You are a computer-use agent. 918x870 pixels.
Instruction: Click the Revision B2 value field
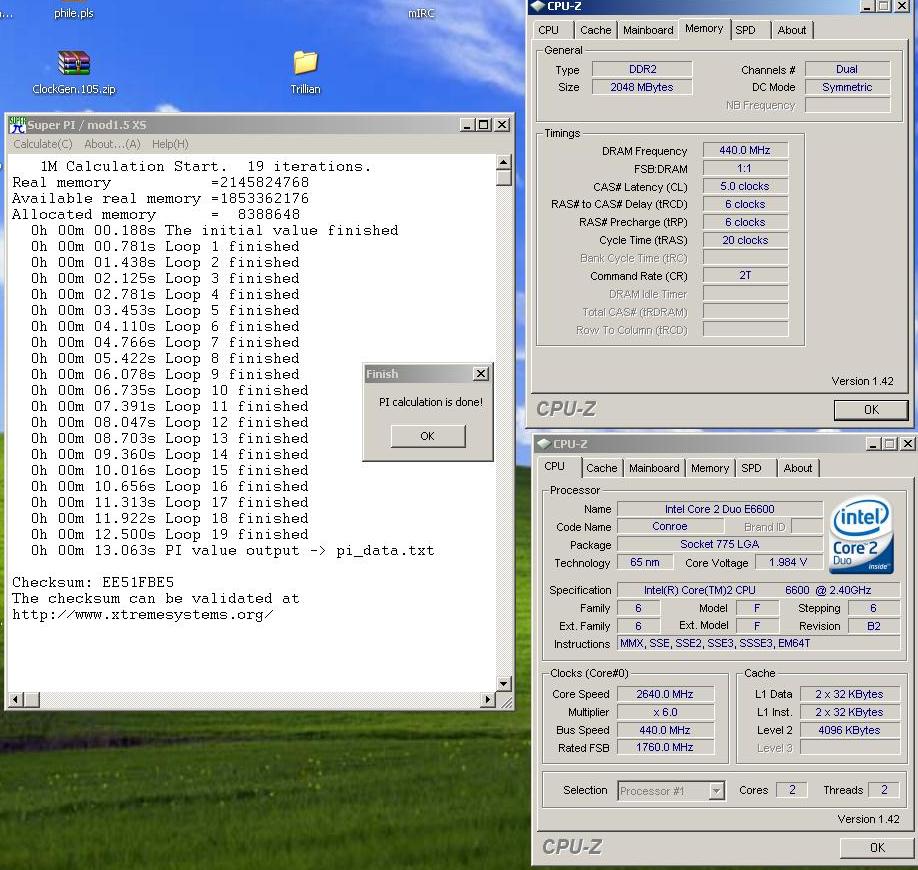point(874,626)
